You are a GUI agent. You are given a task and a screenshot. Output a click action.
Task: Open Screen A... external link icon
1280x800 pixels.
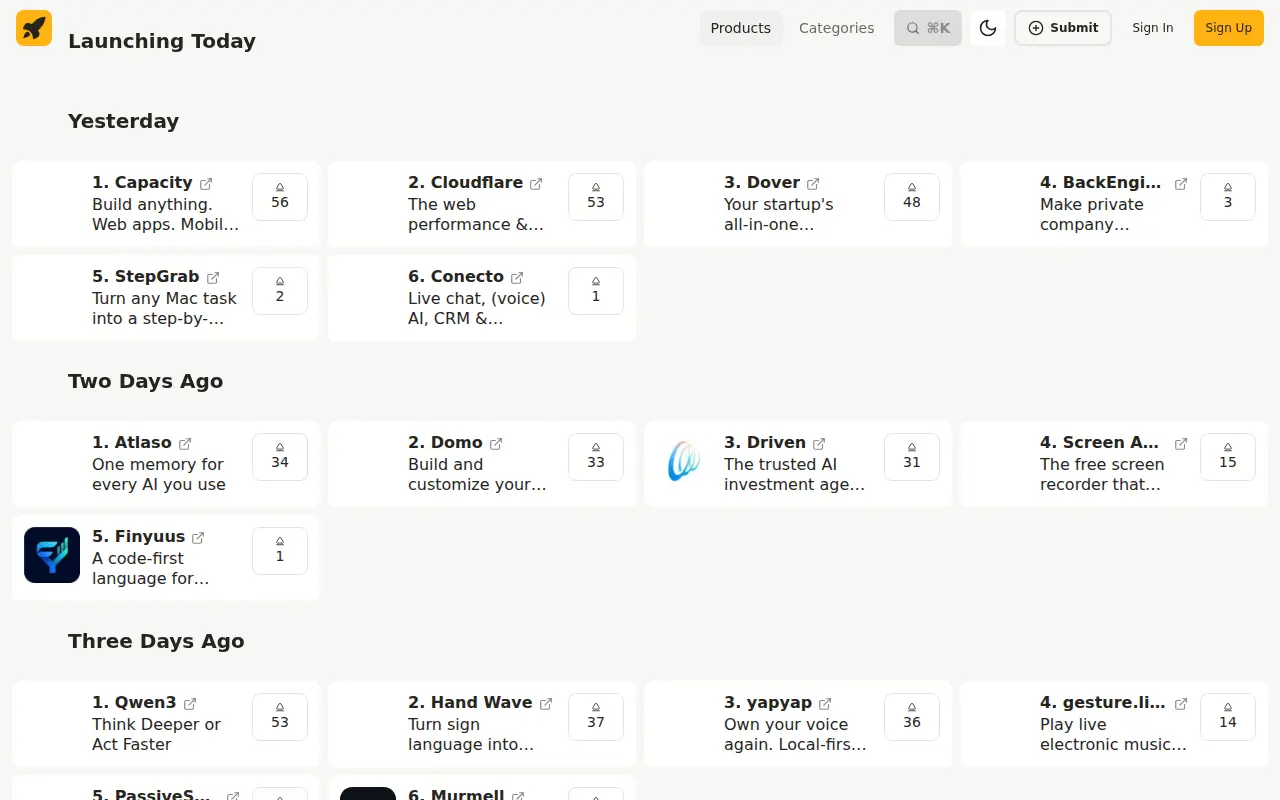click(1181, 444)
